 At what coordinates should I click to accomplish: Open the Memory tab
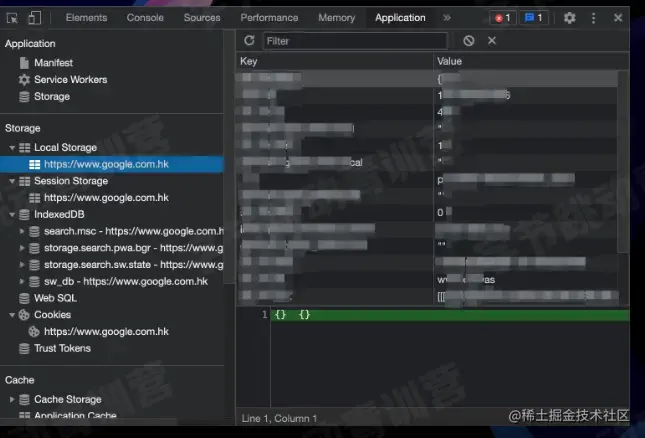click(x=336, y=18)
